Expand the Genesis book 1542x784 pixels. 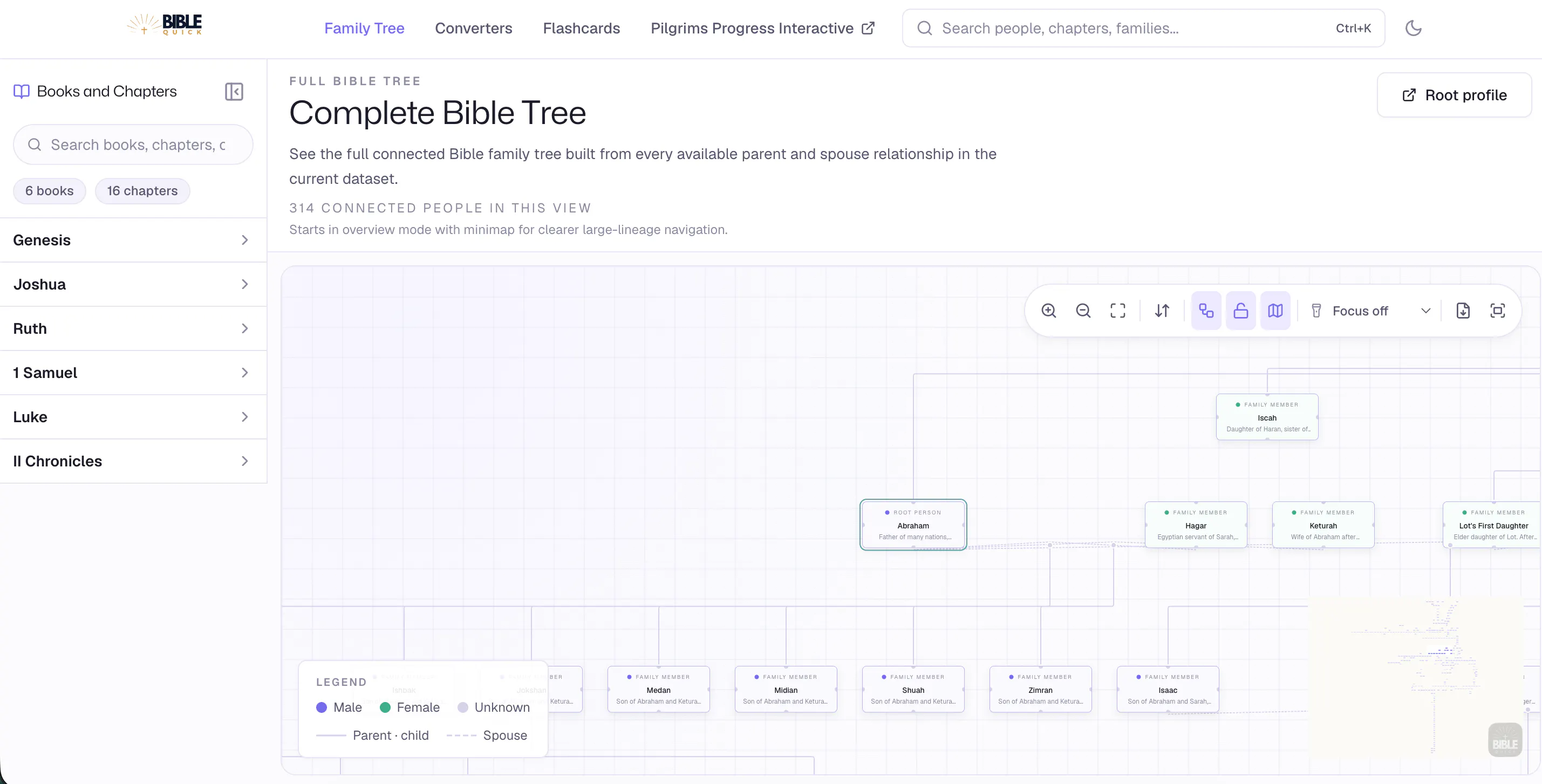coord(133,240)
